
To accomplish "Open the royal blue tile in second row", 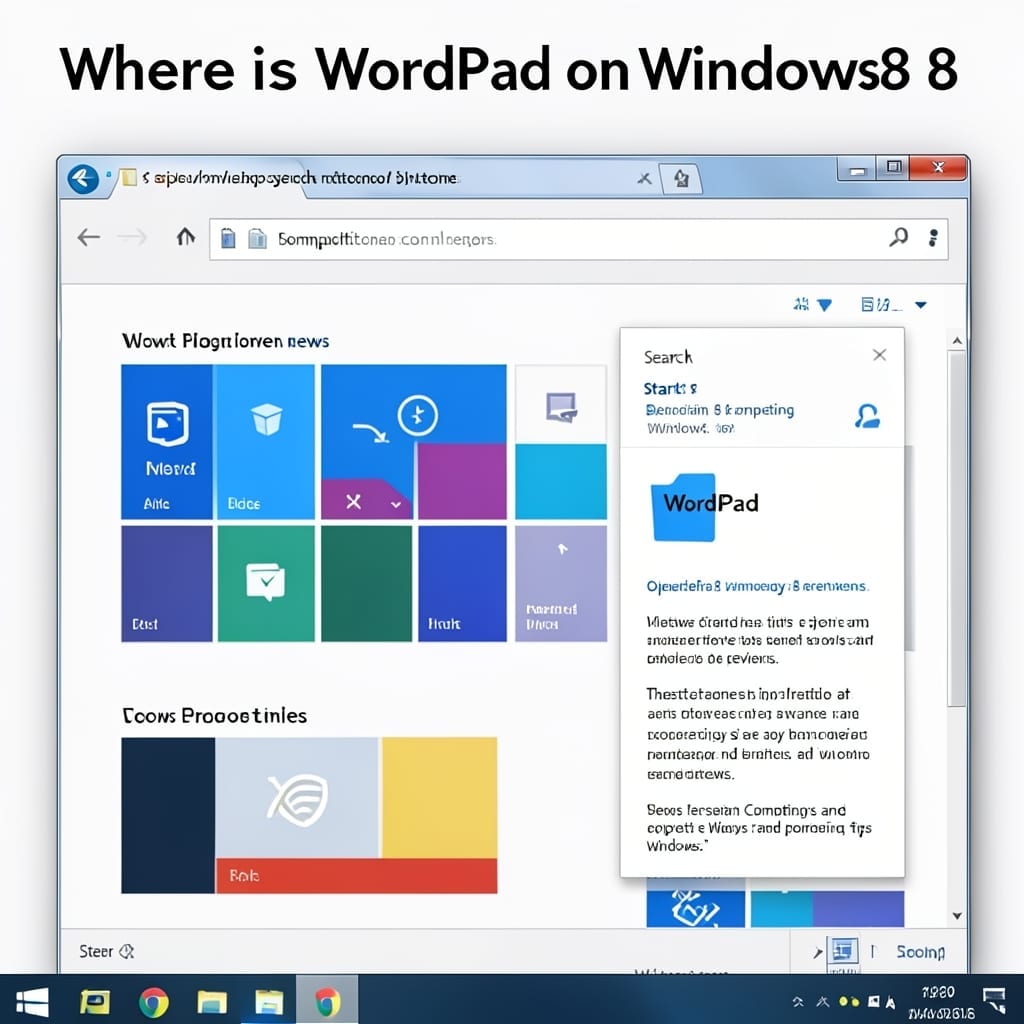I will [462, 583].
